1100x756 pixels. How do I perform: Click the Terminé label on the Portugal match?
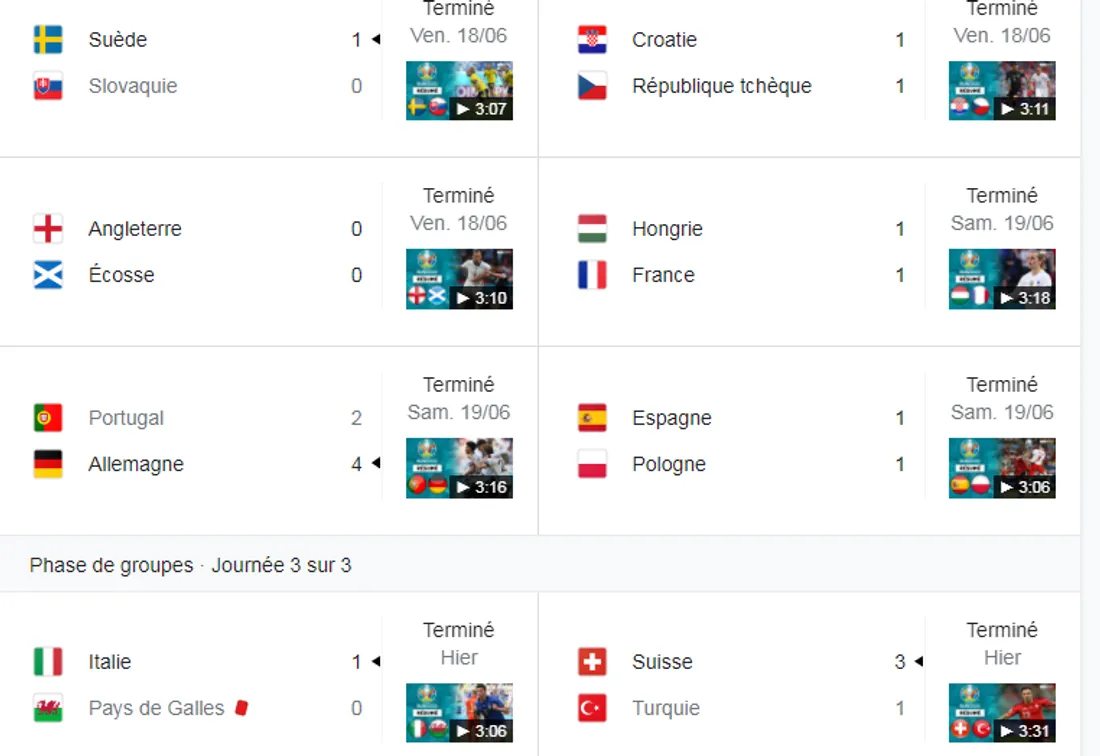tap(459, 384)
